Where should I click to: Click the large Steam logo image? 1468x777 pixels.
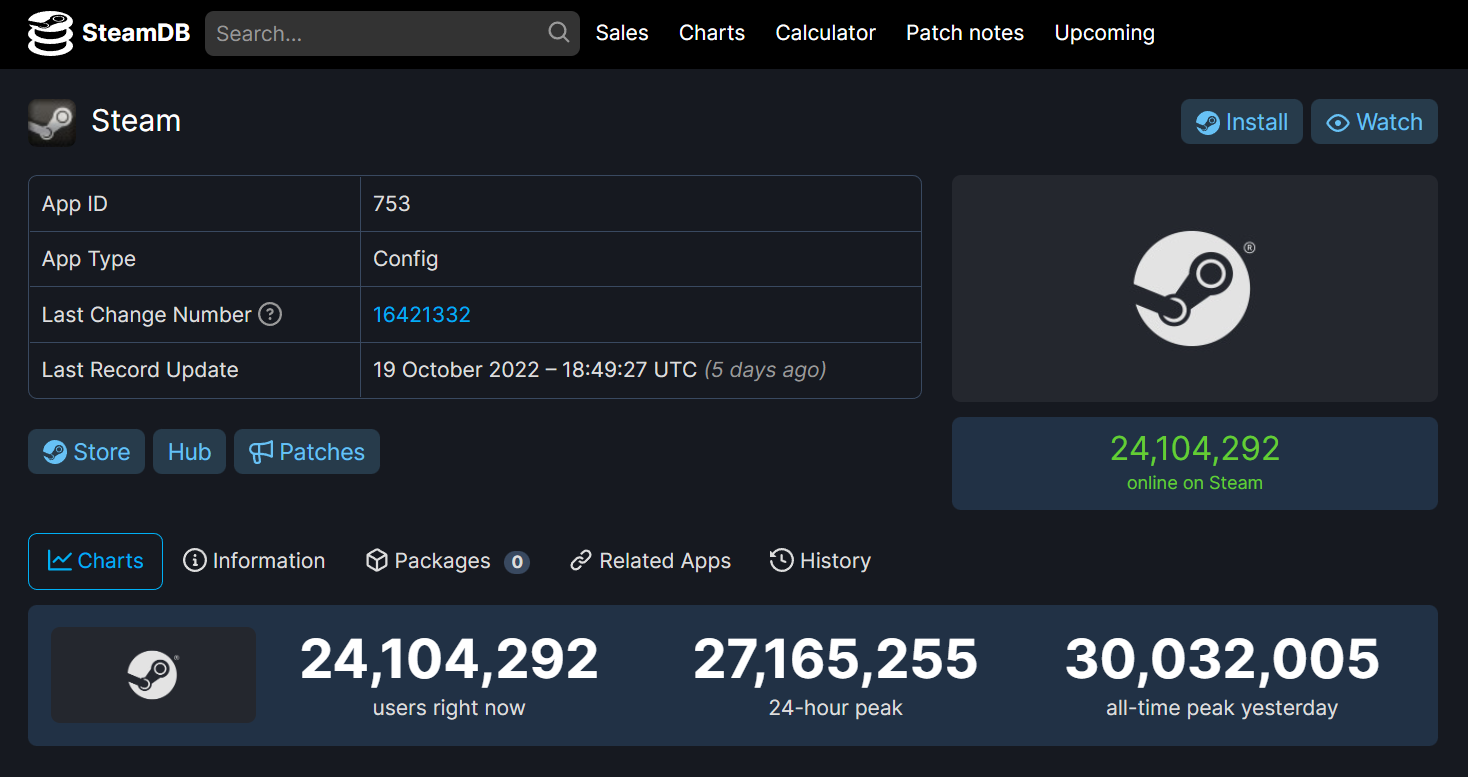click(1194, 288)
